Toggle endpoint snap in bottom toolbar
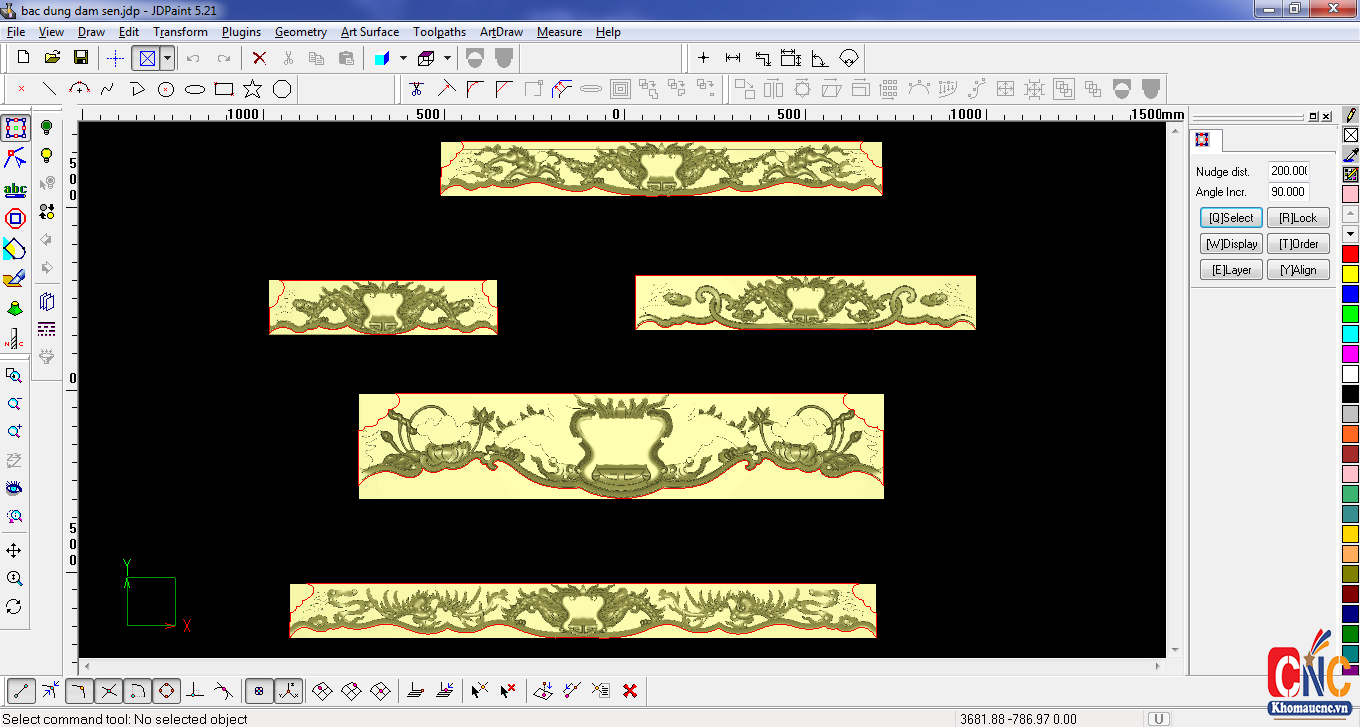This screenshot has width=1360, height=728. point(22,690)
